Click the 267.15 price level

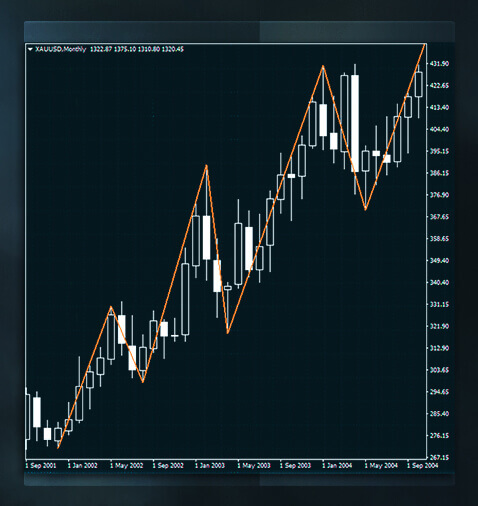(x=439, y=457)
